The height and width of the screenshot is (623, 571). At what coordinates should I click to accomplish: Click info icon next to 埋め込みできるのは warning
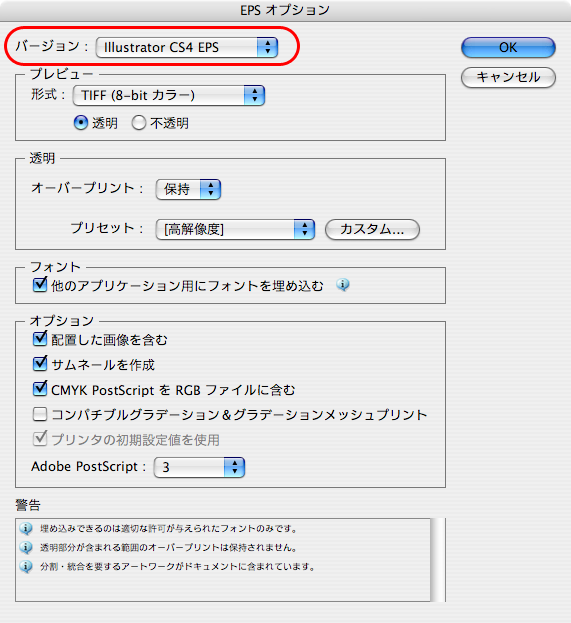[26, 528]
